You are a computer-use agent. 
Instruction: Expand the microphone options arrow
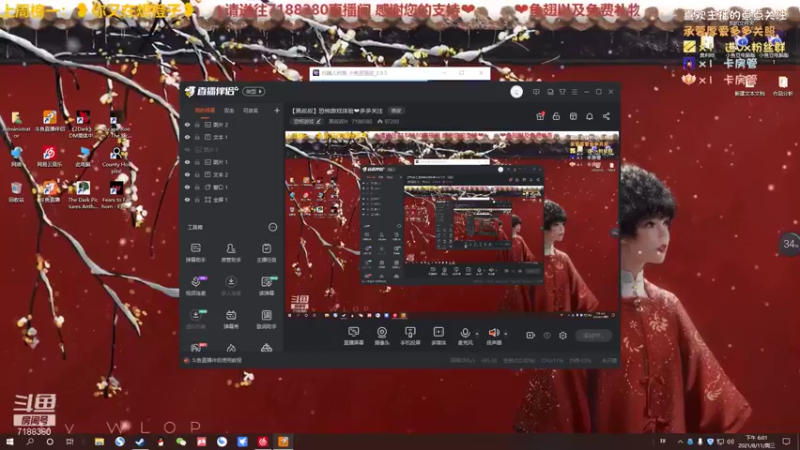(477, 334)
